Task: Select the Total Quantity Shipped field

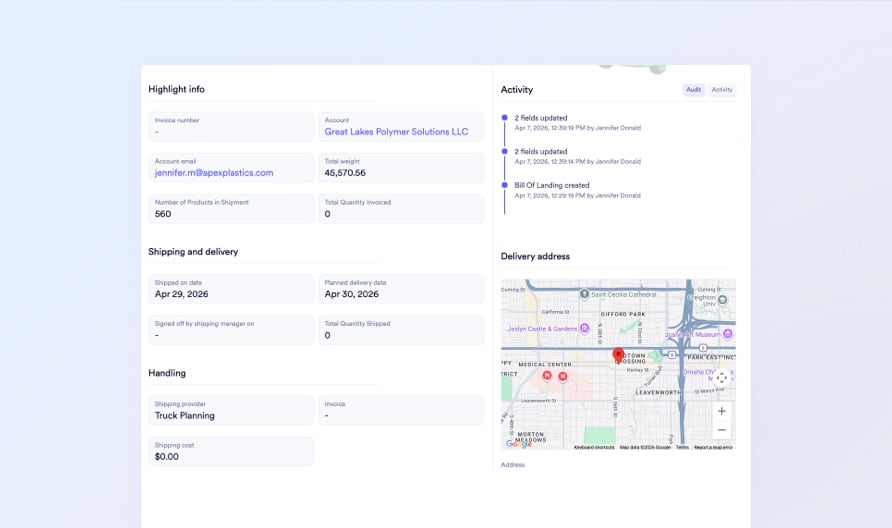Action: tap(401, 330)
